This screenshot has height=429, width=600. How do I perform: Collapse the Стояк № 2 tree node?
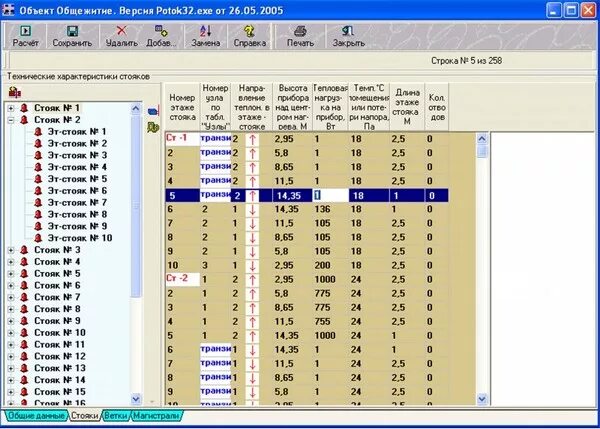point(11,120)
